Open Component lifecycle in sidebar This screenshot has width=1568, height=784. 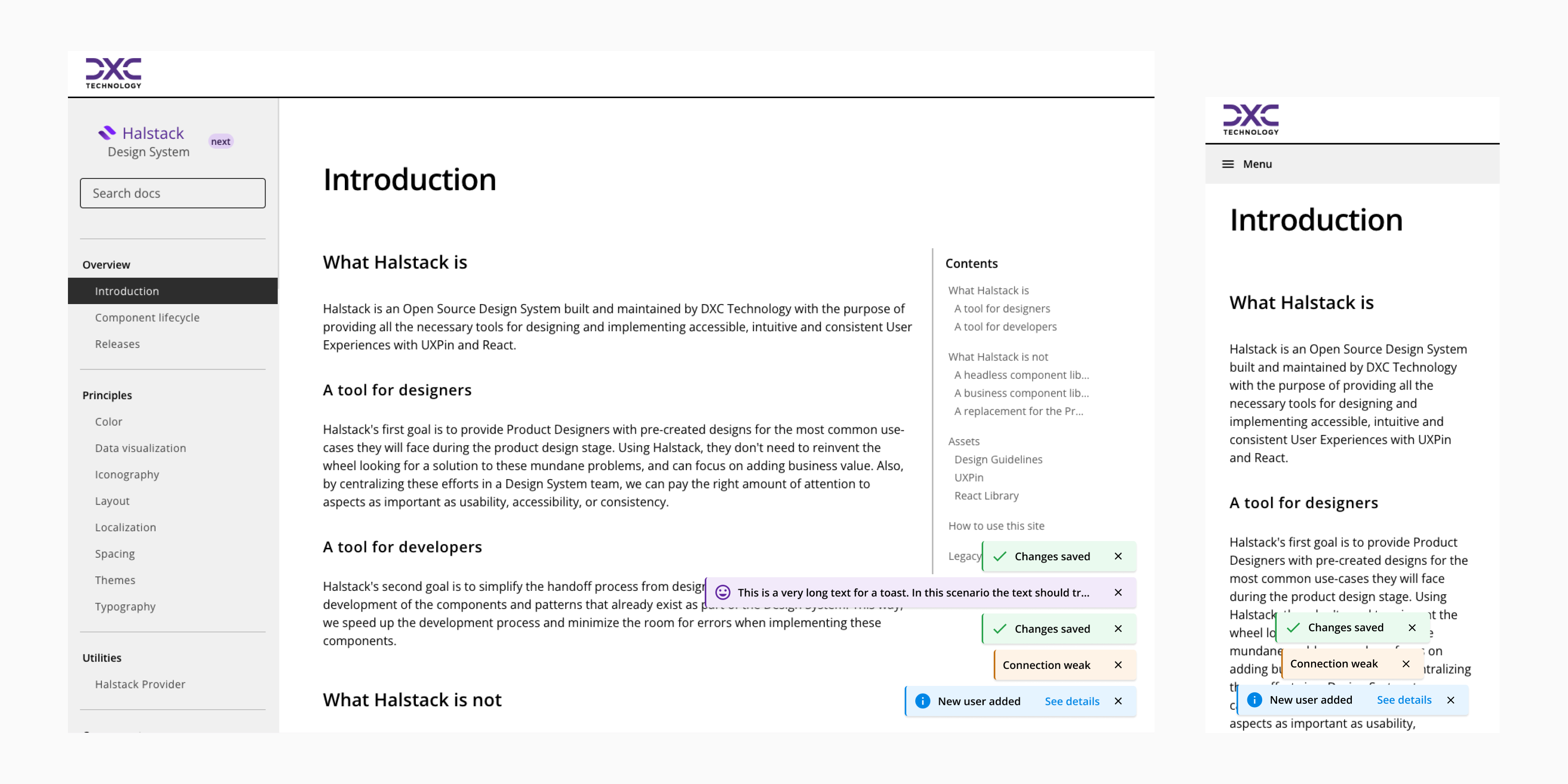click(147, 318)
